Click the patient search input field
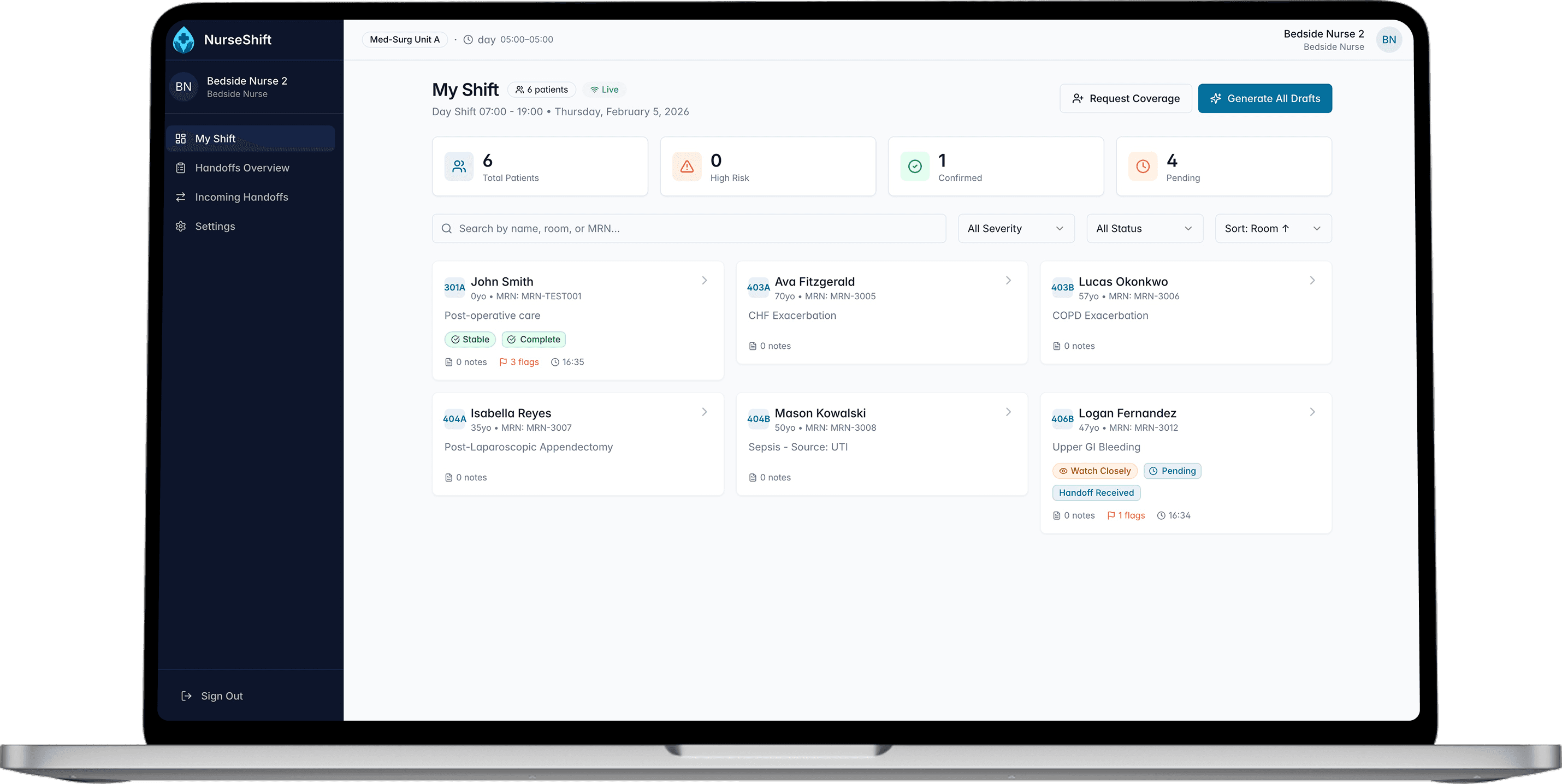 689,229
